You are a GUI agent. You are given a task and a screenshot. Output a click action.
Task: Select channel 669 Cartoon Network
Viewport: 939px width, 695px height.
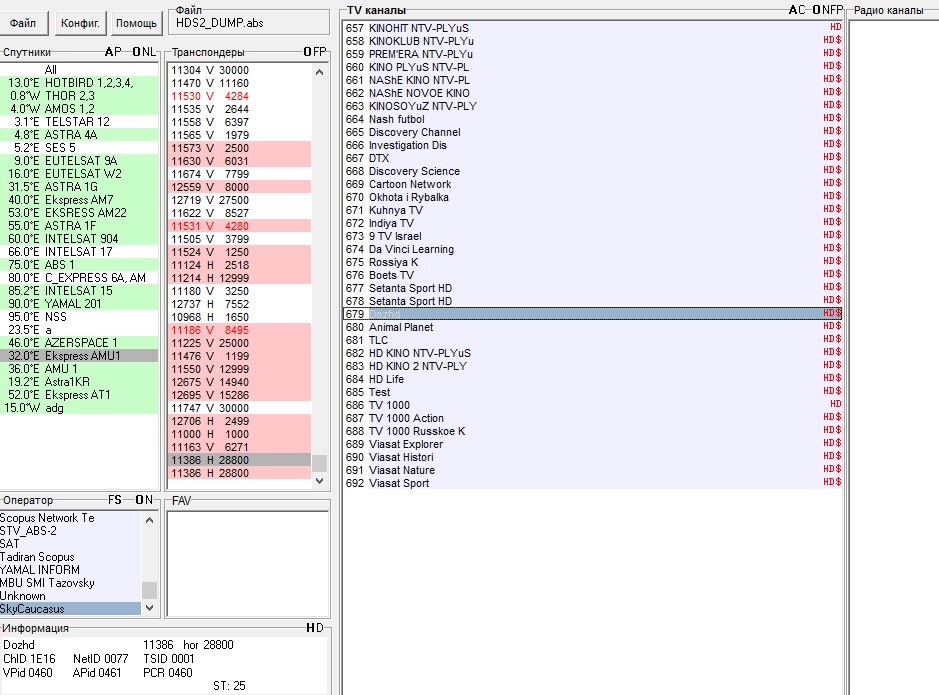(593, 184)
